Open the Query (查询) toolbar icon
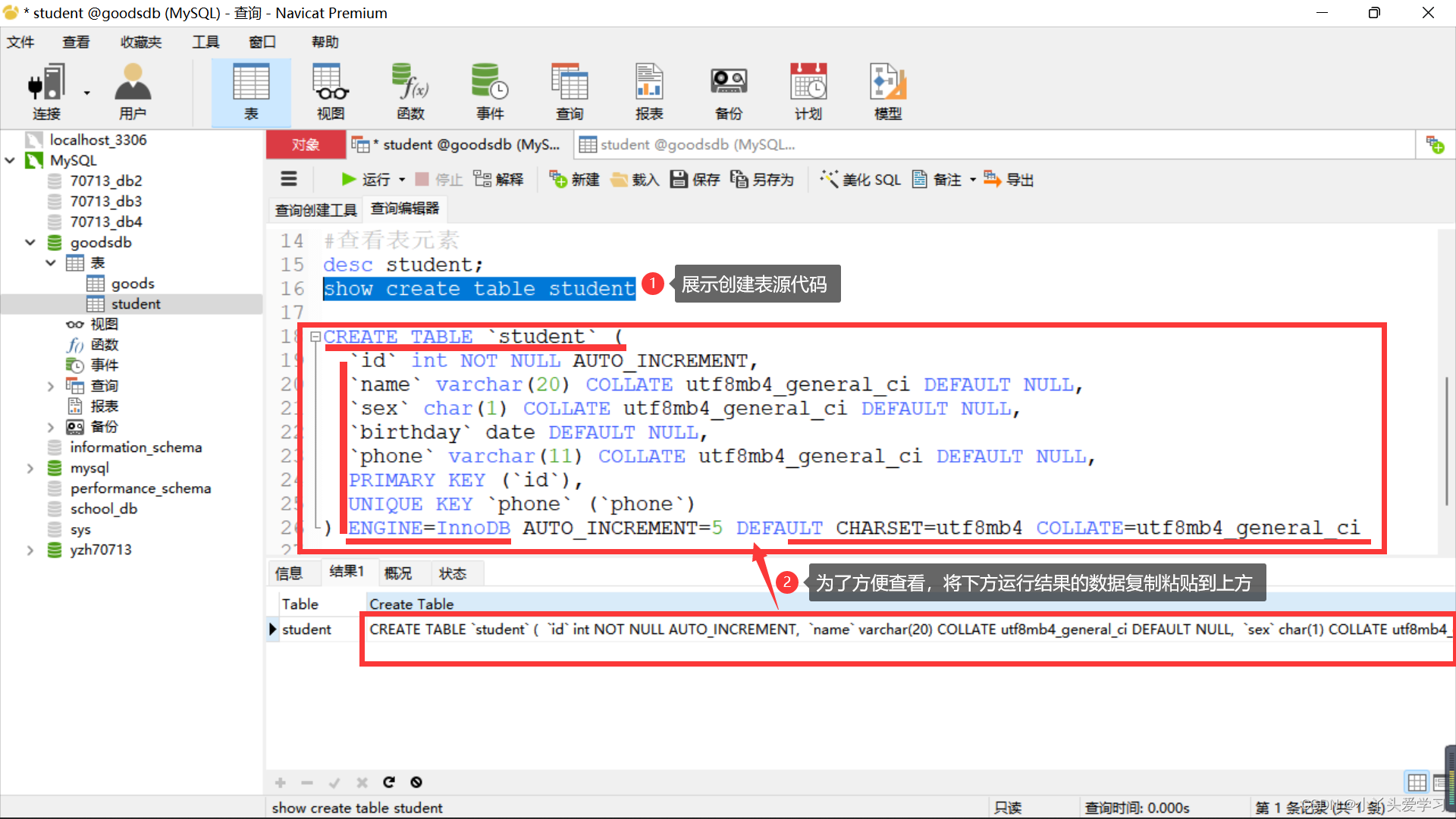1456x819 pixels. pos(570,92)
